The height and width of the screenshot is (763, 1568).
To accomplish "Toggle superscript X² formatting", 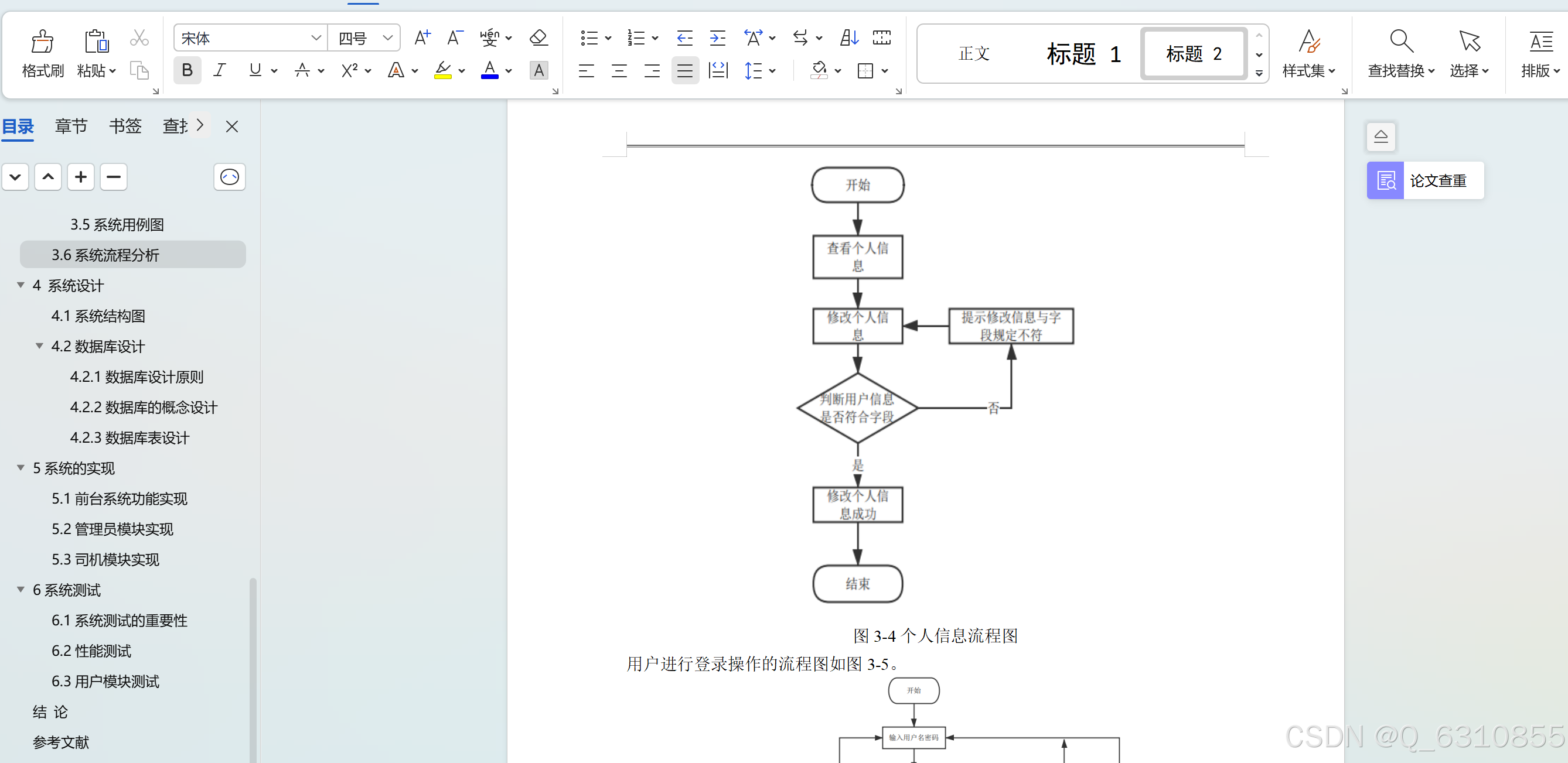I will tap(349, 71).
